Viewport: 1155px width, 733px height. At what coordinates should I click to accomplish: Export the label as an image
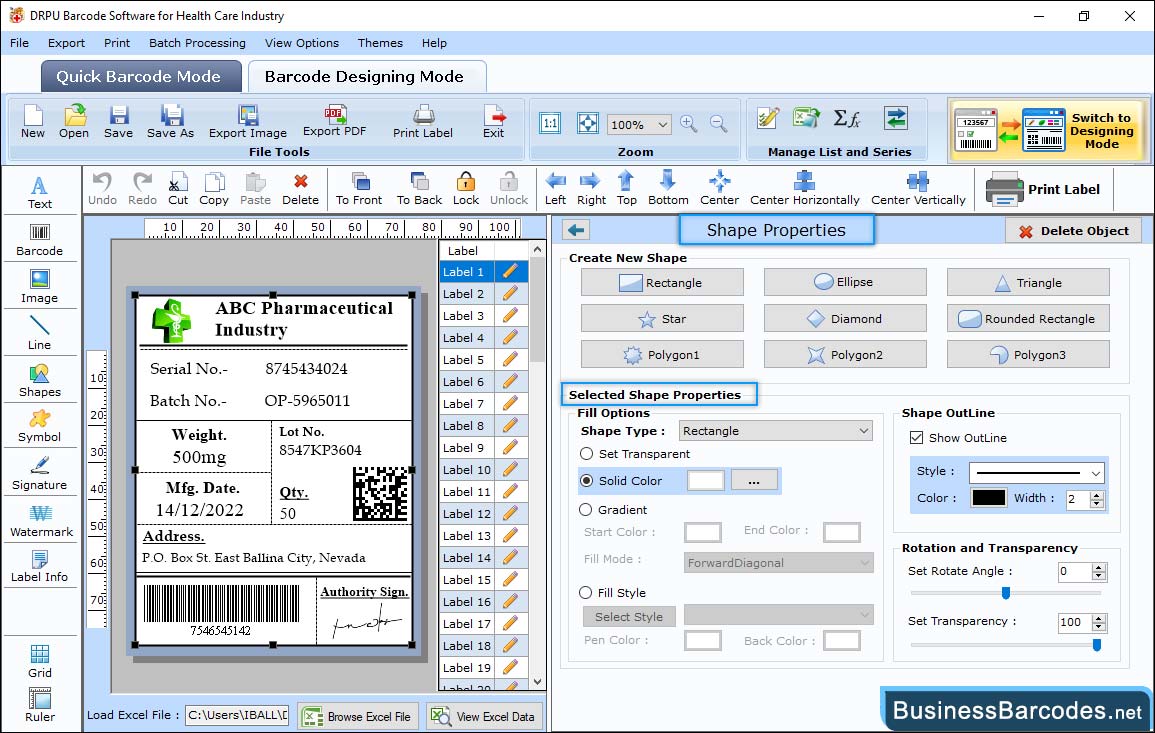[248, 122]
